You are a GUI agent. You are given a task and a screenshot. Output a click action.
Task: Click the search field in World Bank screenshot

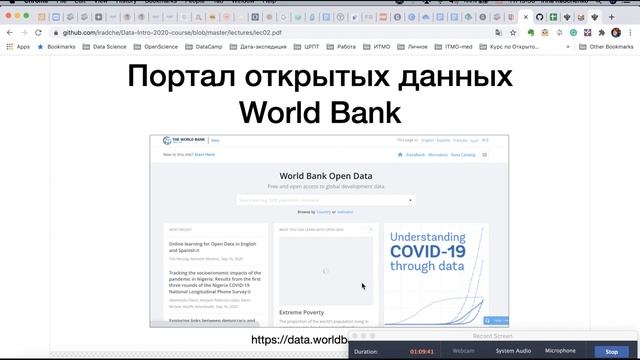326,200
